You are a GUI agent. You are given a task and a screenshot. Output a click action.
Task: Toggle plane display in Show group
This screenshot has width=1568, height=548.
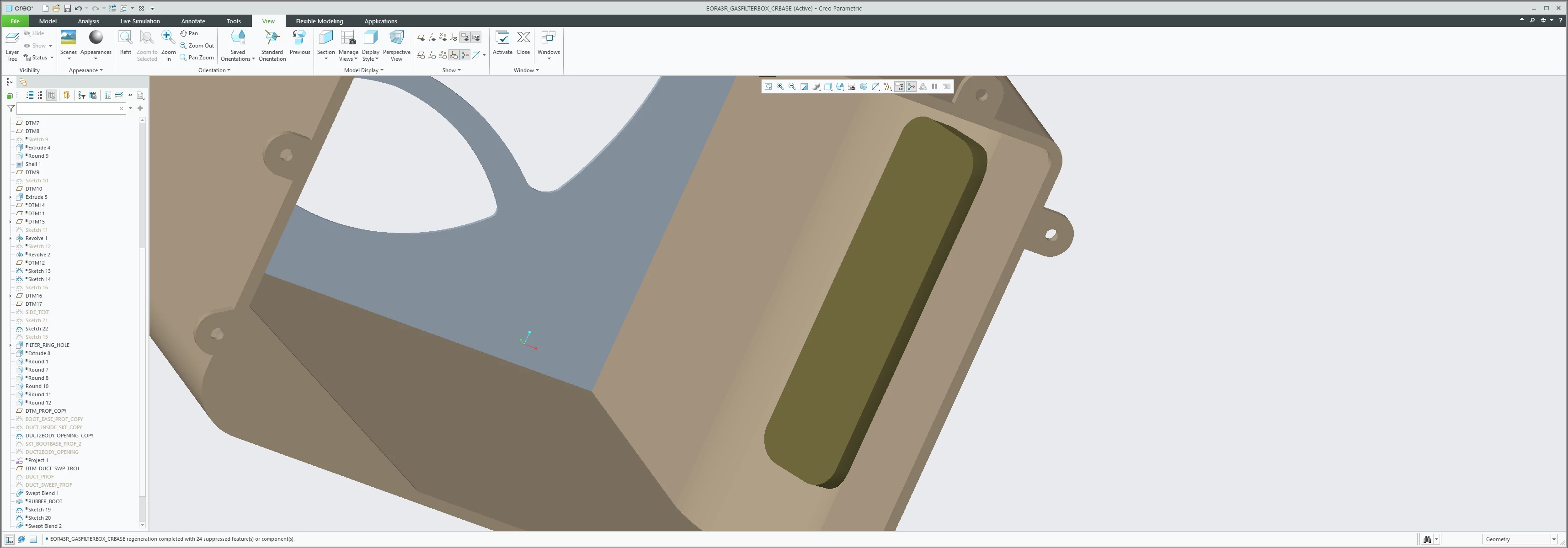click(x=421, y=38)
